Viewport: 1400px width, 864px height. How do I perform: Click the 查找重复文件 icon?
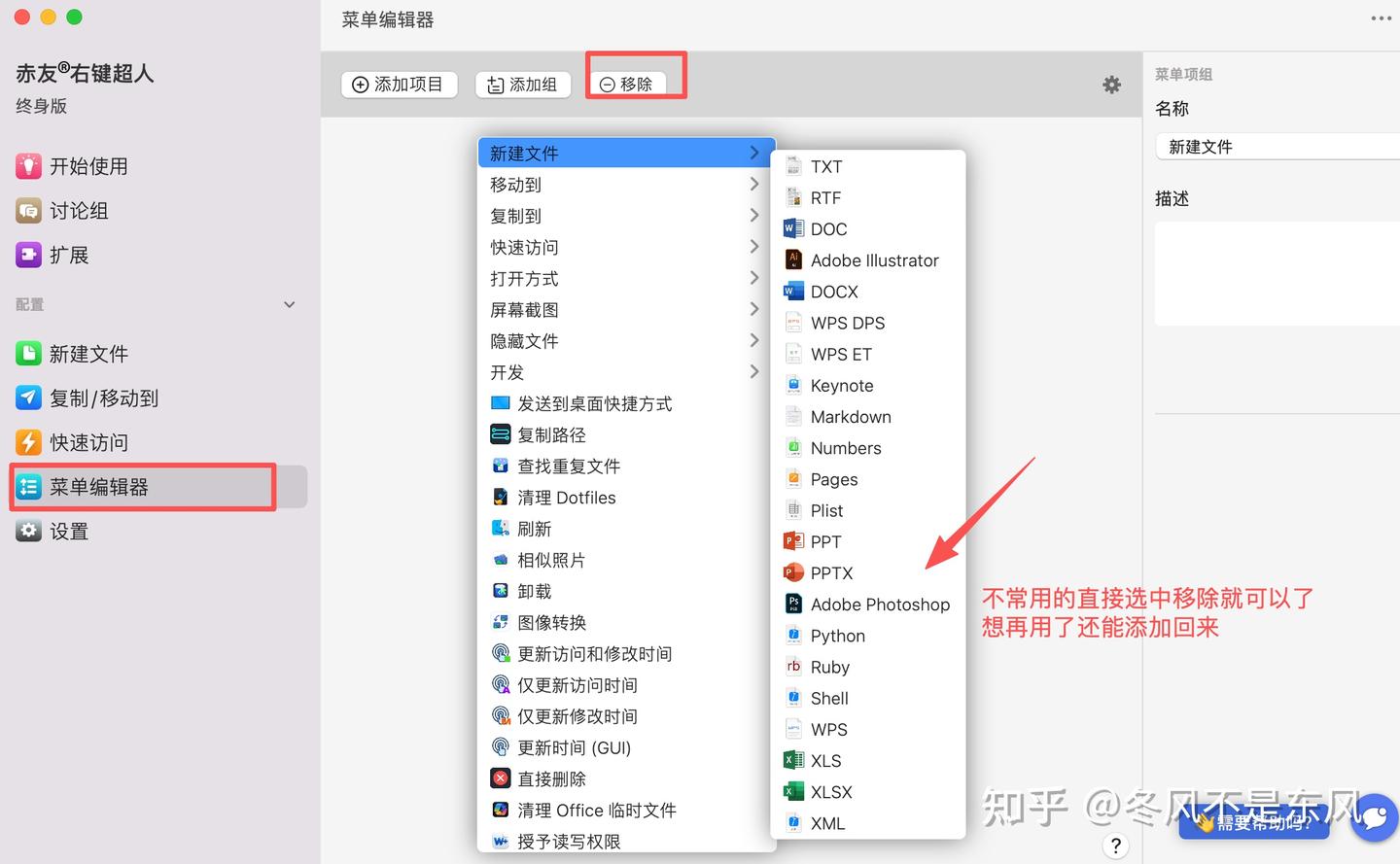(x=501, y=467)
